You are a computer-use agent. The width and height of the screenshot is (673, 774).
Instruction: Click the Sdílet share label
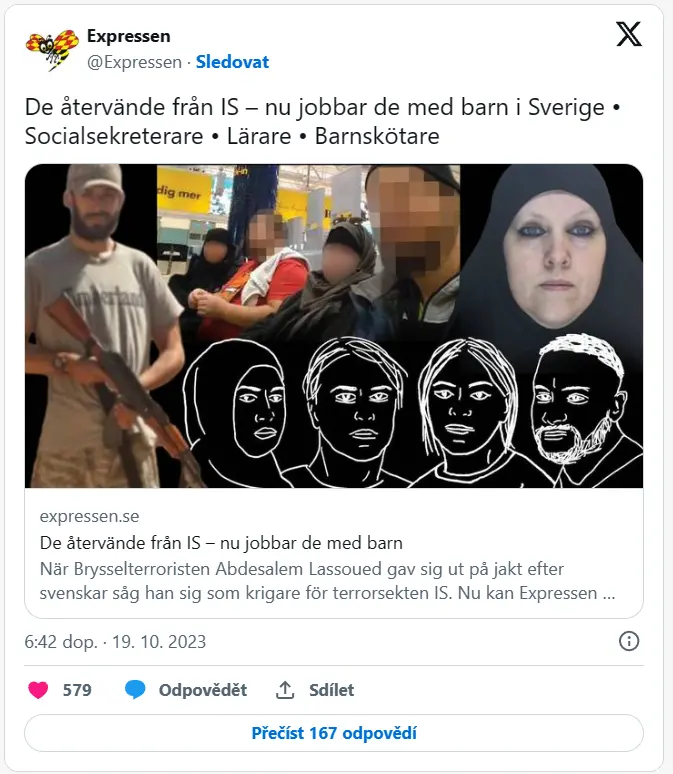tap(331, 690)
